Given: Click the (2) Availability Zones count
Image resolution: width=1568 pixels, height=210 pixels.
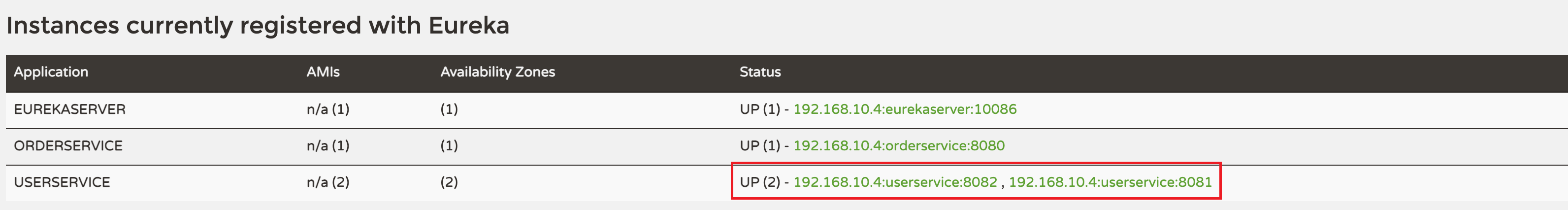Looking at the screenshot, I should [449, 182].
